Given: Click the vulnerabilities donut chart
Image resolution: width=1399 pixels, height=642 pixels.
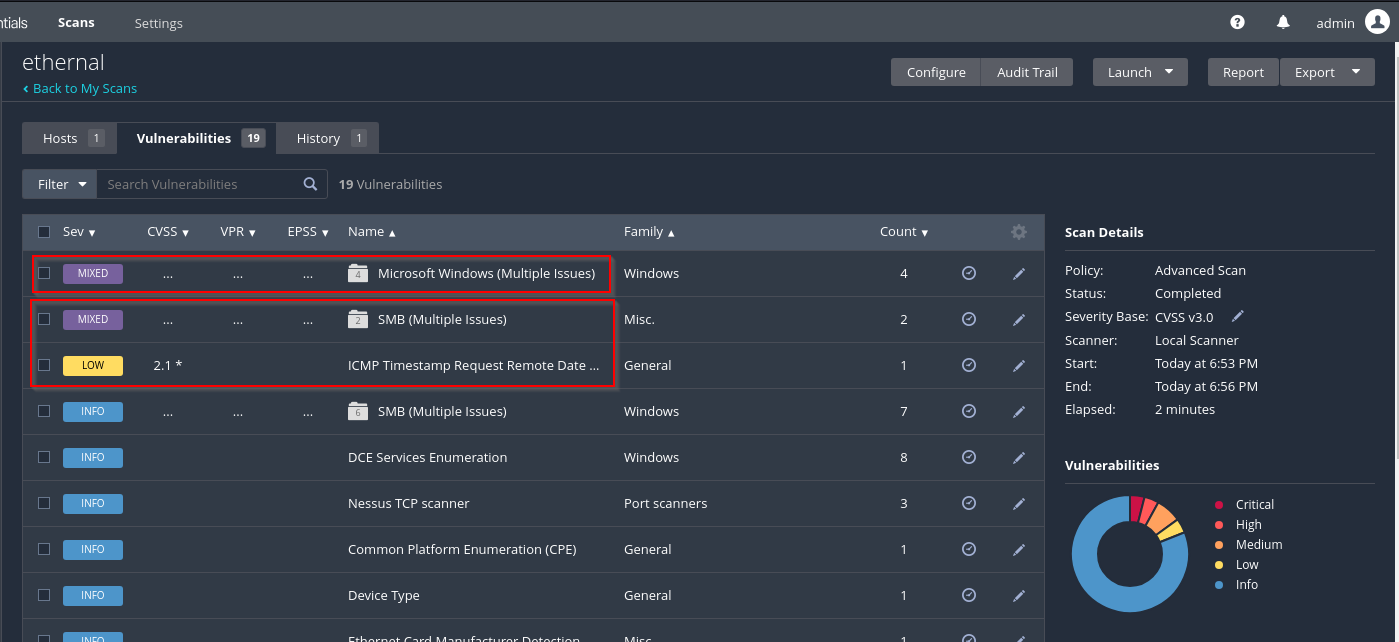Looking at the screenshot, I should point(1130,553).
